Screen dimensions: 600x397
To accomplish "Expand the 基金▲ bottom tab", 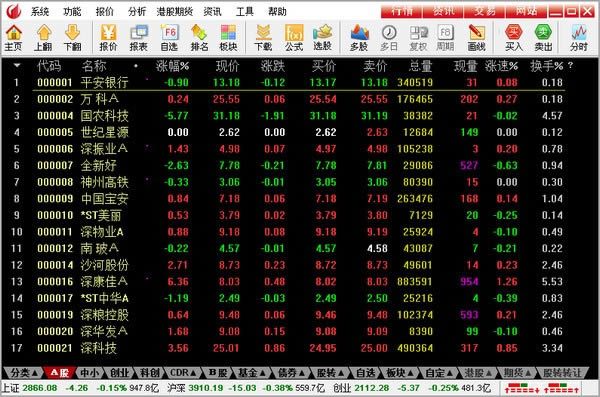I will click(251, 372).
